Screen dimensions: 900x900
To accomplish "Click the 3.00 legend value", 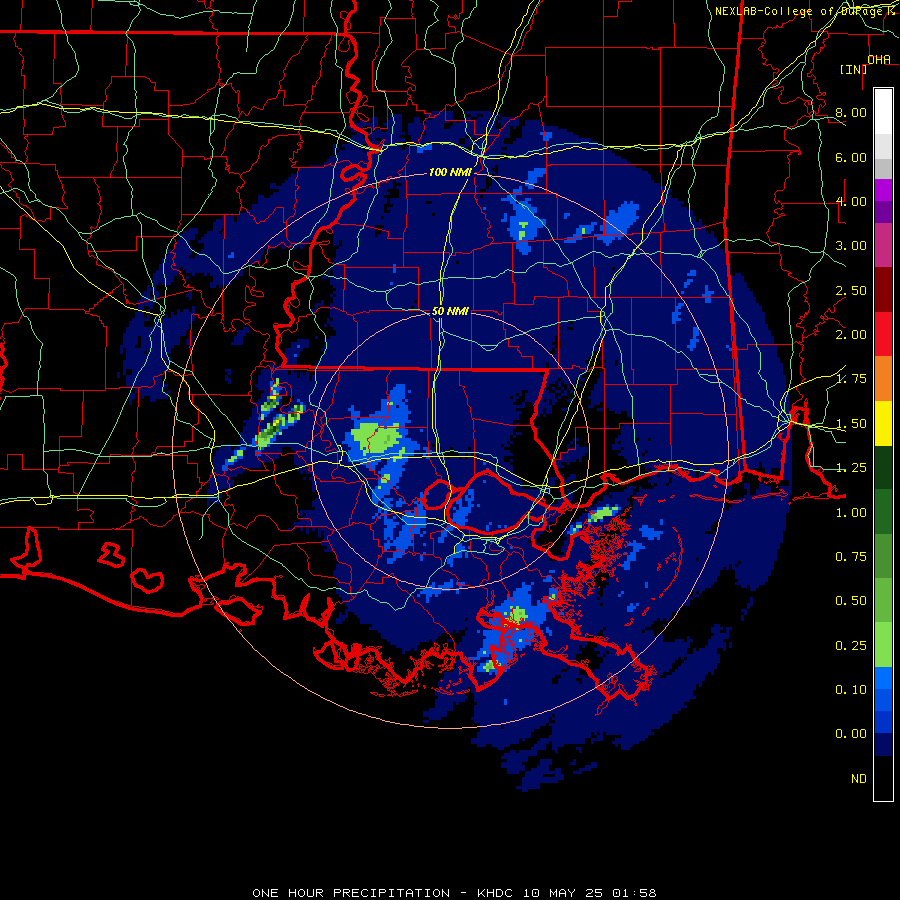I will click(851, 246).
